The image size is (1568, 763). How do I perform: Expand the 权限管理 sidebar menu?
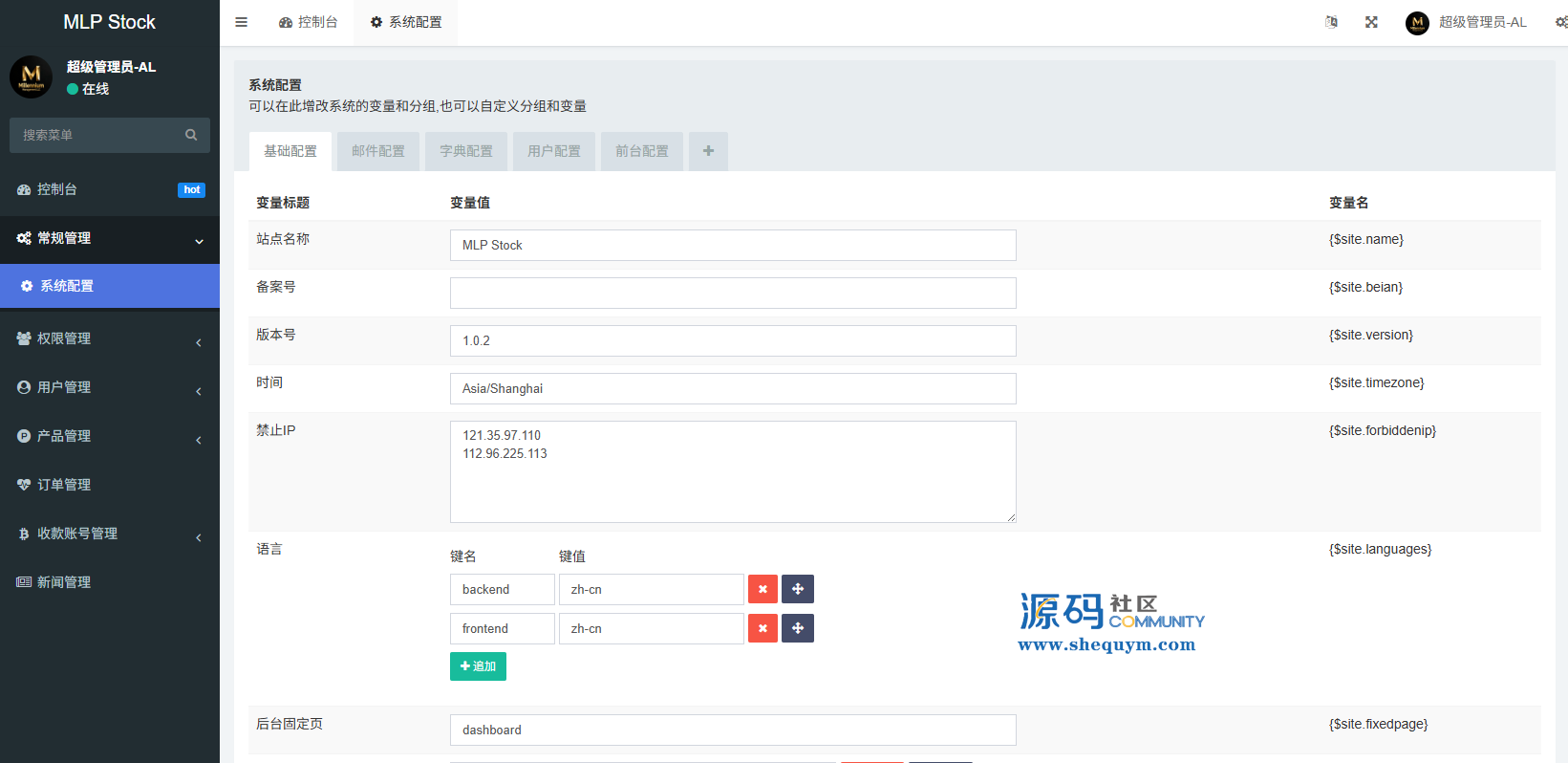[110, 338]
